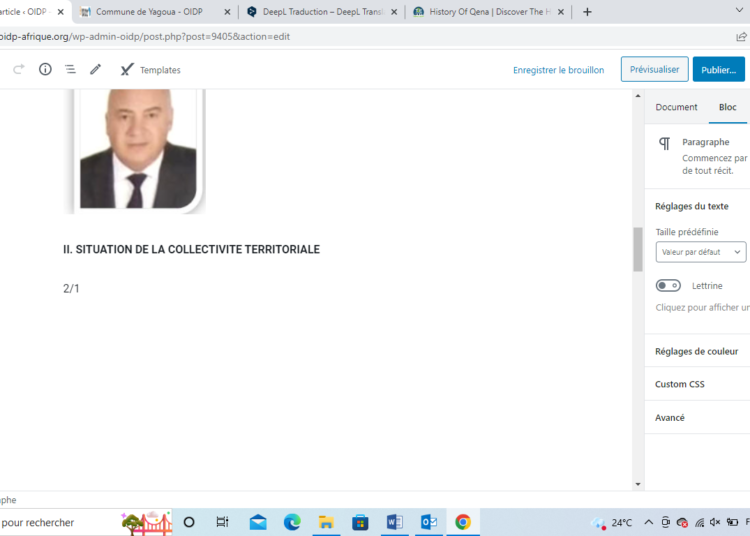Switch to the Document sidebar tab

676,107
